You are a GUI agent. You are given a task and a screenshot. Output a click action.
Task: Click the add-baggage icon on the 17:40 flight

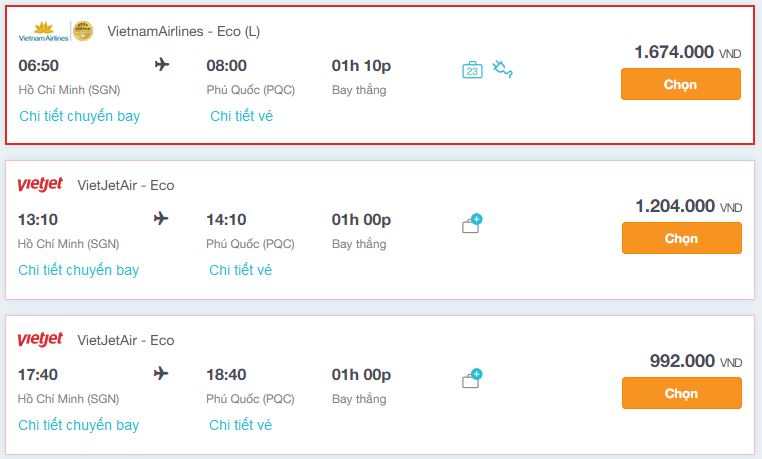(x=472, y=378)
